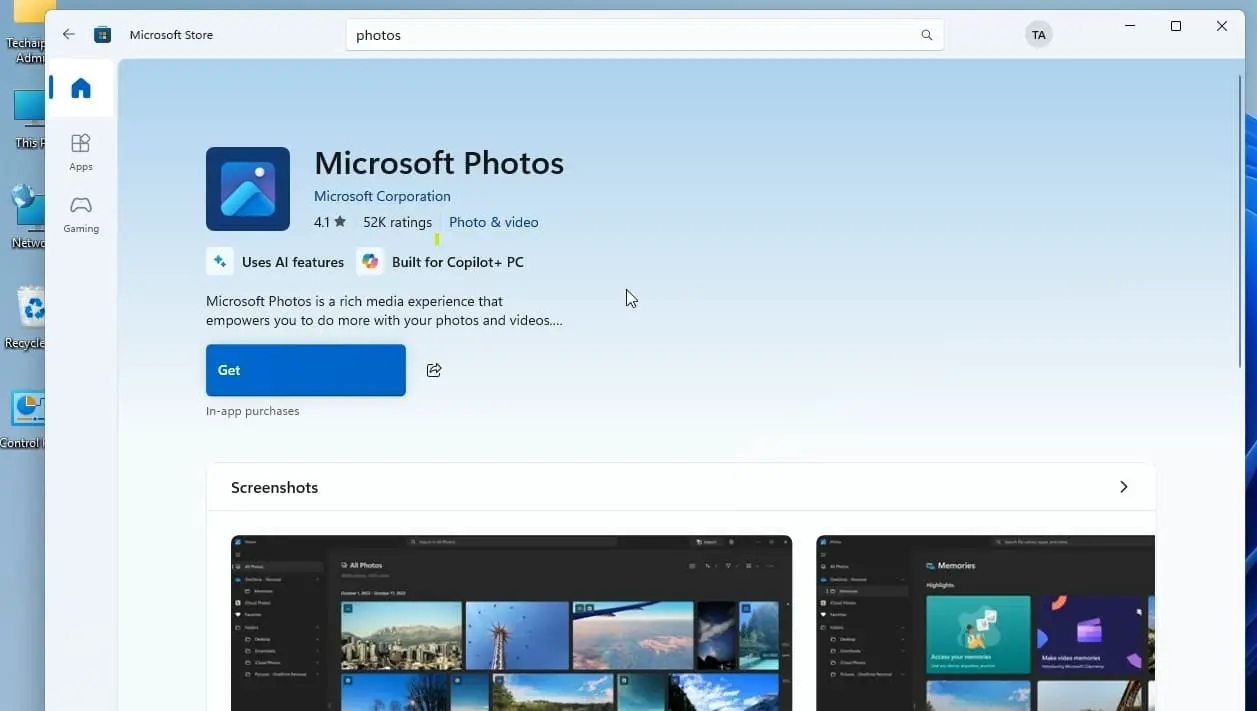Select the Network desktop icon
Image resolution: width=1257 pixels, height=711 pixels.
[28, 215]
